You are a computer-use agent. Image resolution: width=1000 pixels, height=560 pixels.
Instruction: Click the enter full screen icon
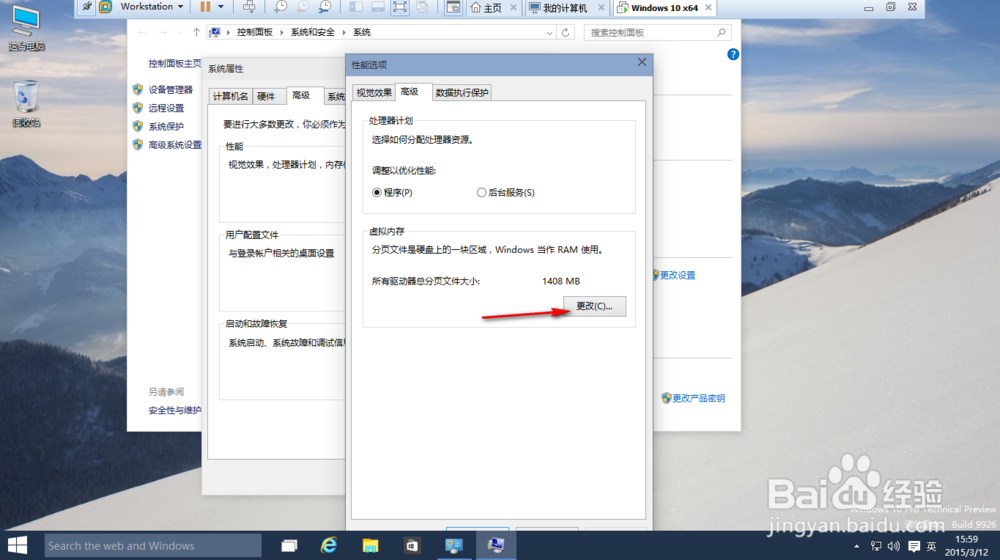point(400,7)
